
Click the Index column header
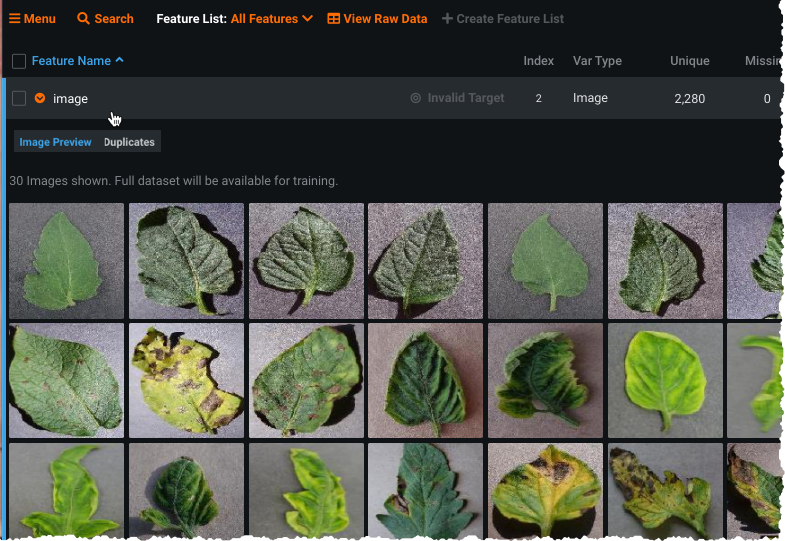point(538,61)
